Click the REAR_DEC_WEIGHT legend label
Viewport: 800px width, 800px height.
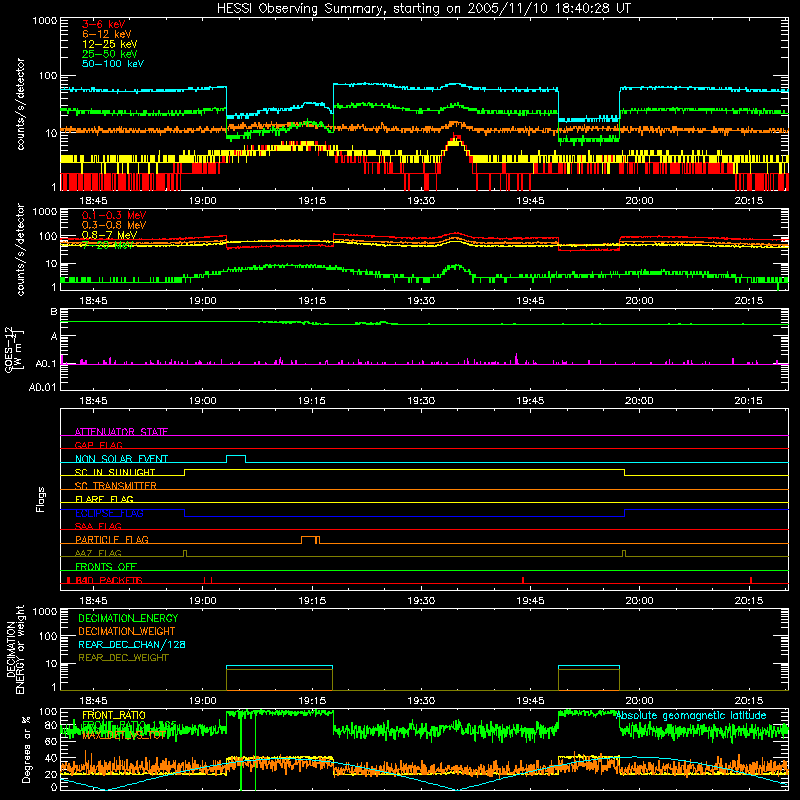123,658
